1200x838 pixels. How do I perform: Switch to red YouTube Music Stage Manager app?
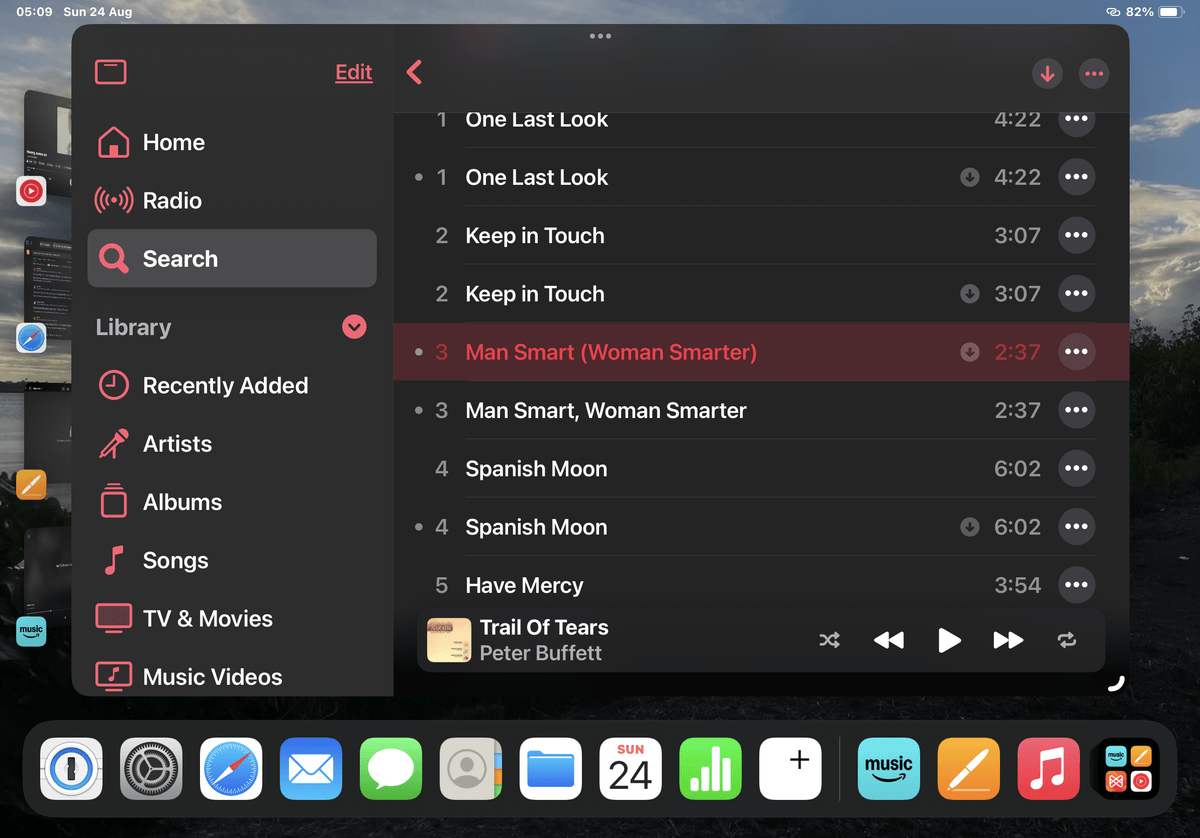(x=31, y=190)
